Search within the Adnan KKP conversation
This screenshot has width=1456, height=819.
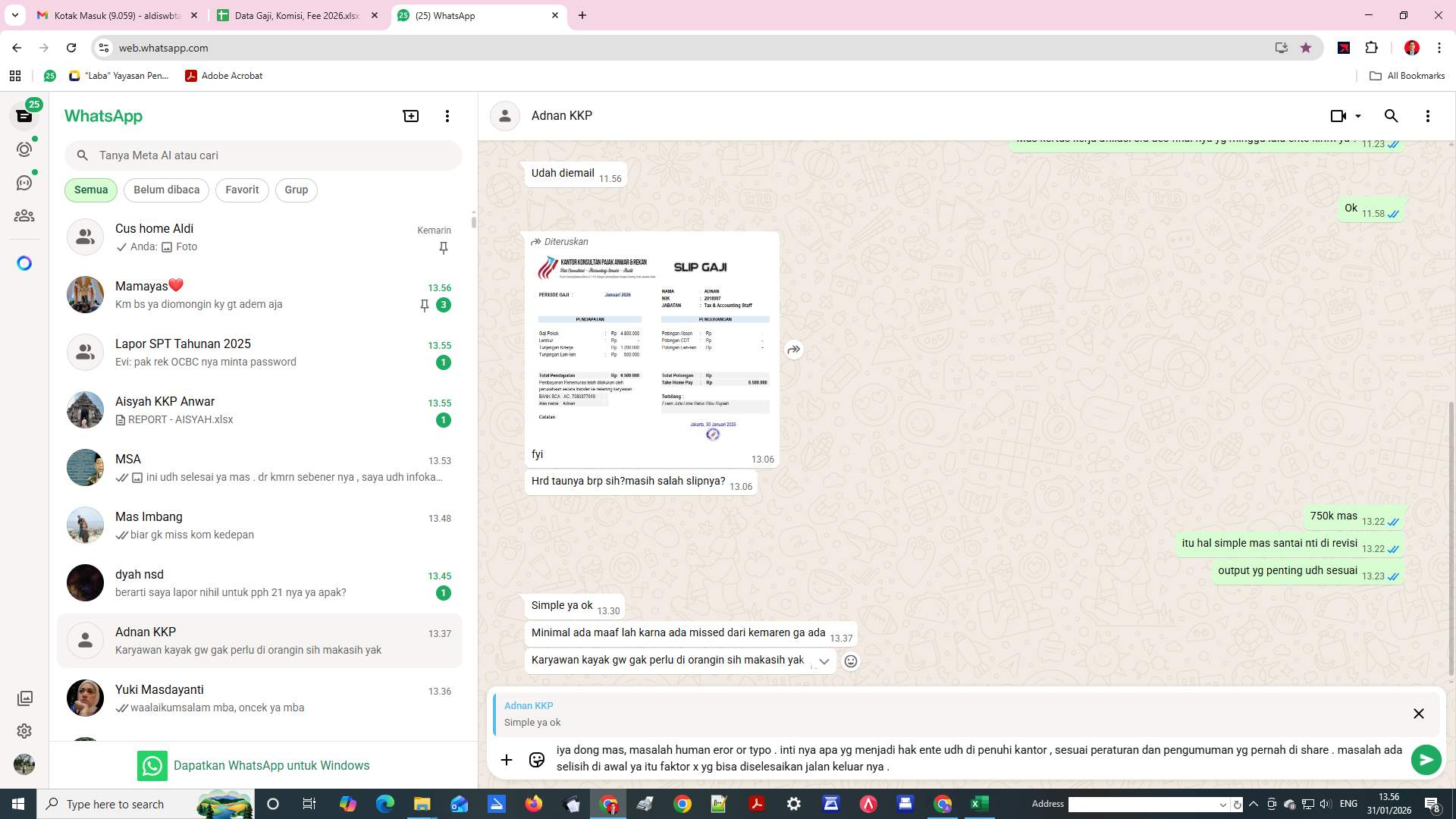click(1392, 115)
